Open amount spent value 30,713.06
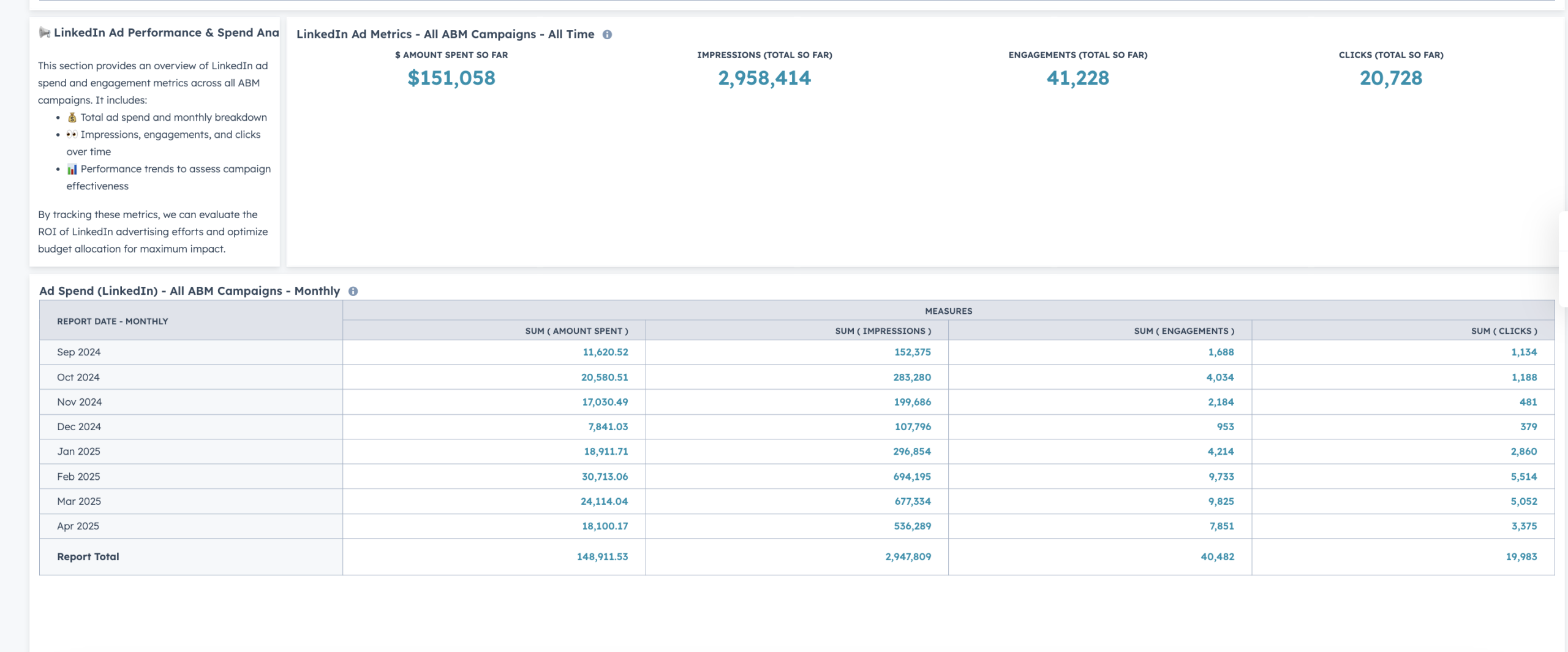1568x652 pixels. (605, 477)
